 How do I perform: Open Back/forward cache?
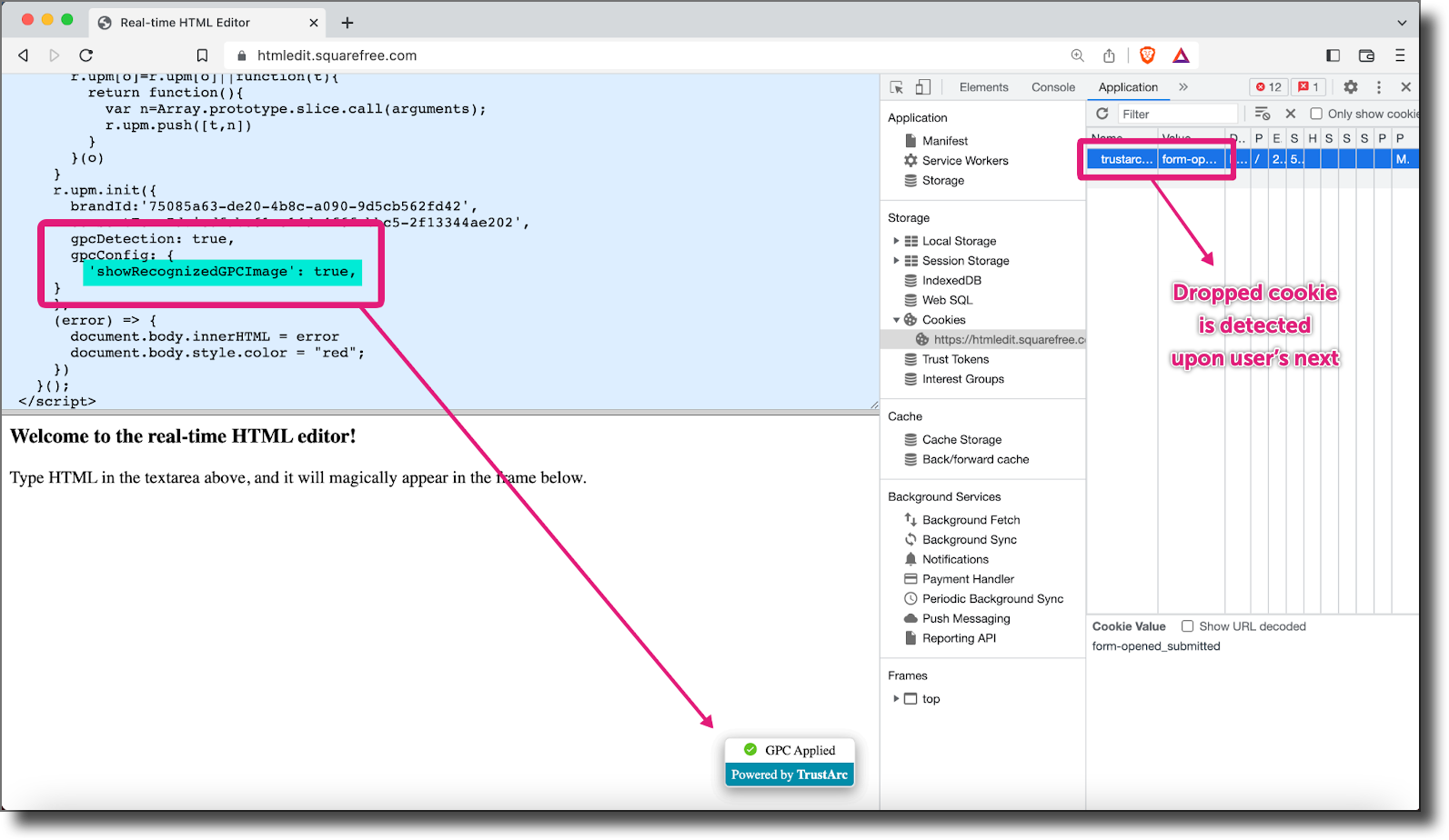click(975, 460)
